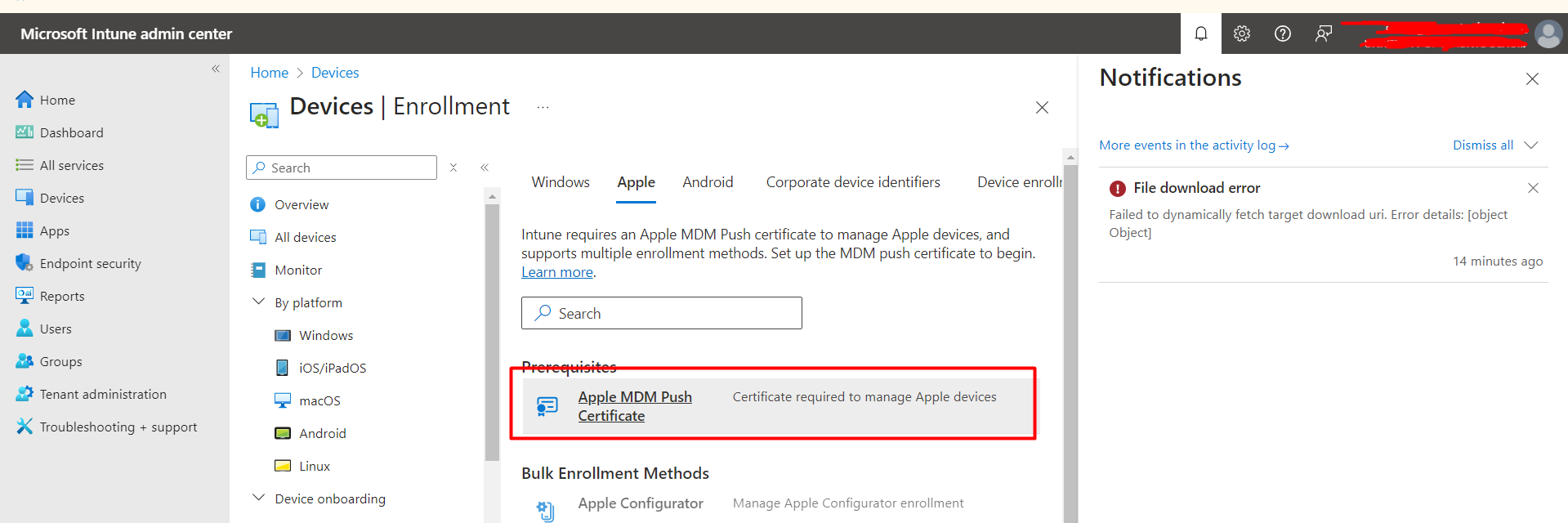Open the settings gear icon
Viewport: 1568px width, 523px height.
point(1242,34)
